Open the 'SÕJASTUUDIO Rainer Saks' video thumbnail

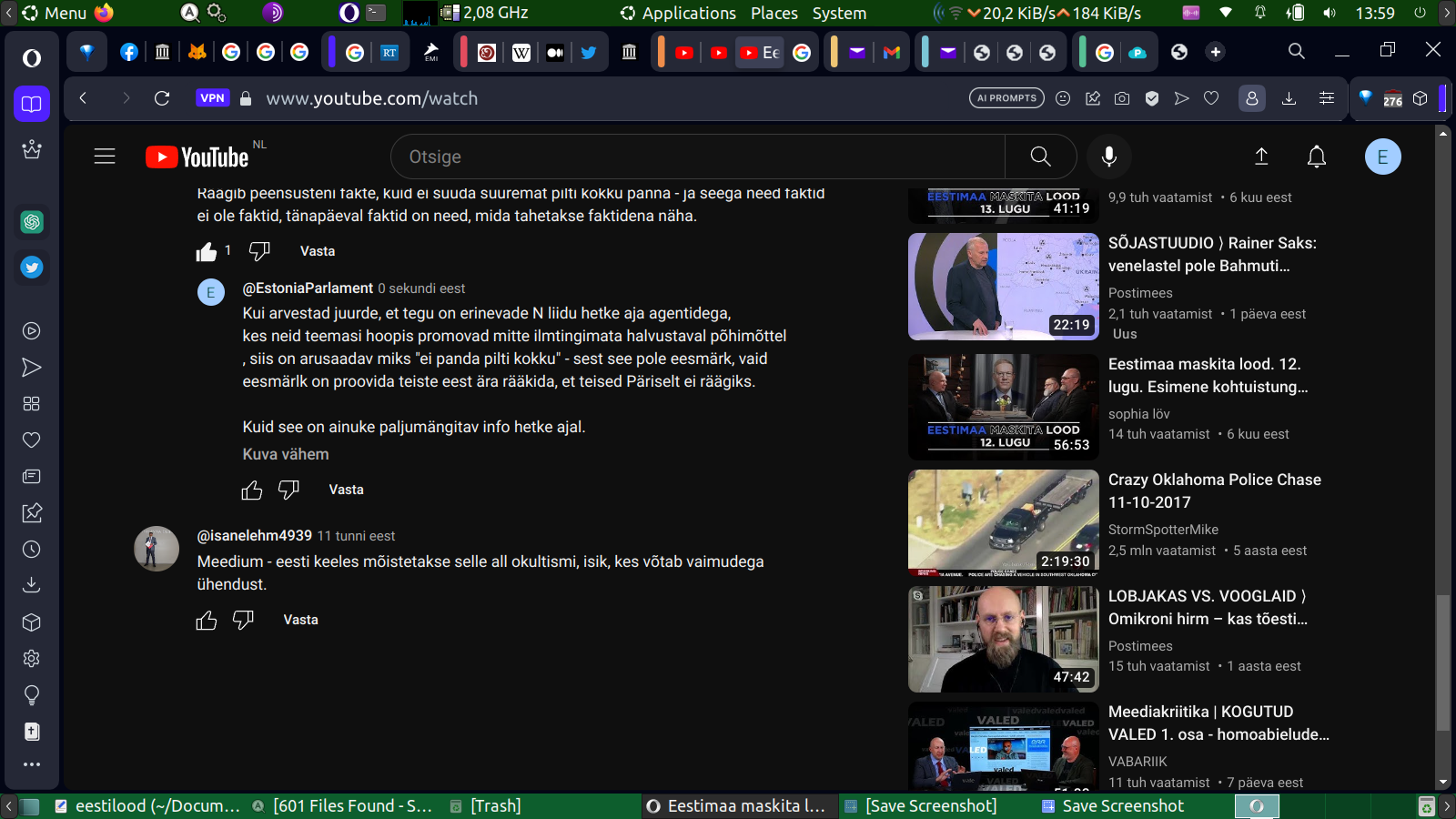pyautogui.click(x=1004, y=287)
